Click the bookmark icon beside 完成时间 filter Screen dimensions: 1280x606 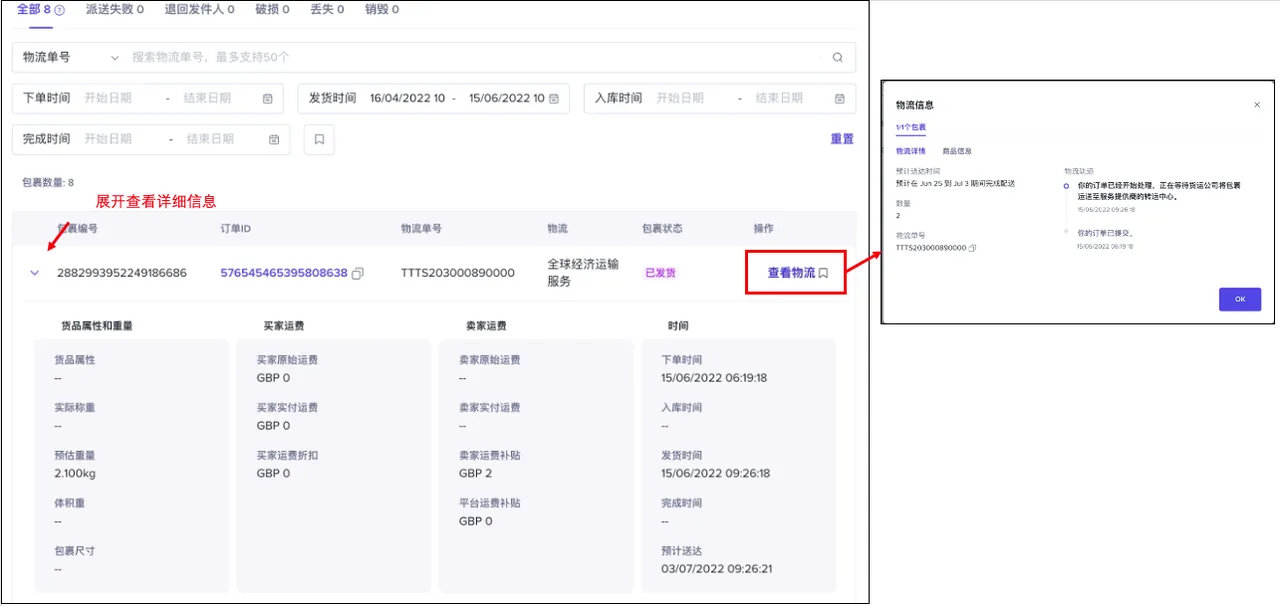[318, 139]
